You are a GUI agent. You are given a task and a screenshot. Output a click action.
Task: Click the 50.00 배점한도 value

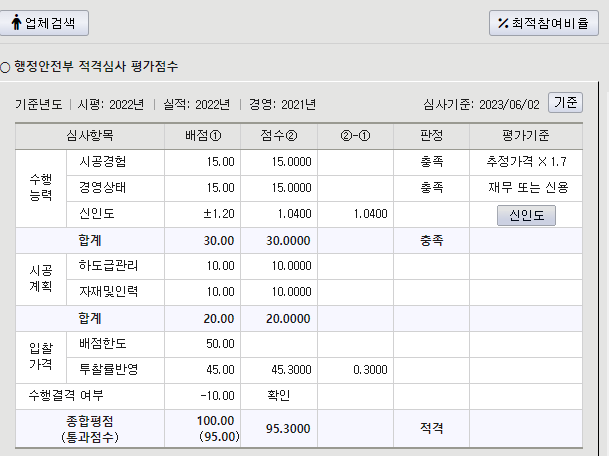pos(220,344)
